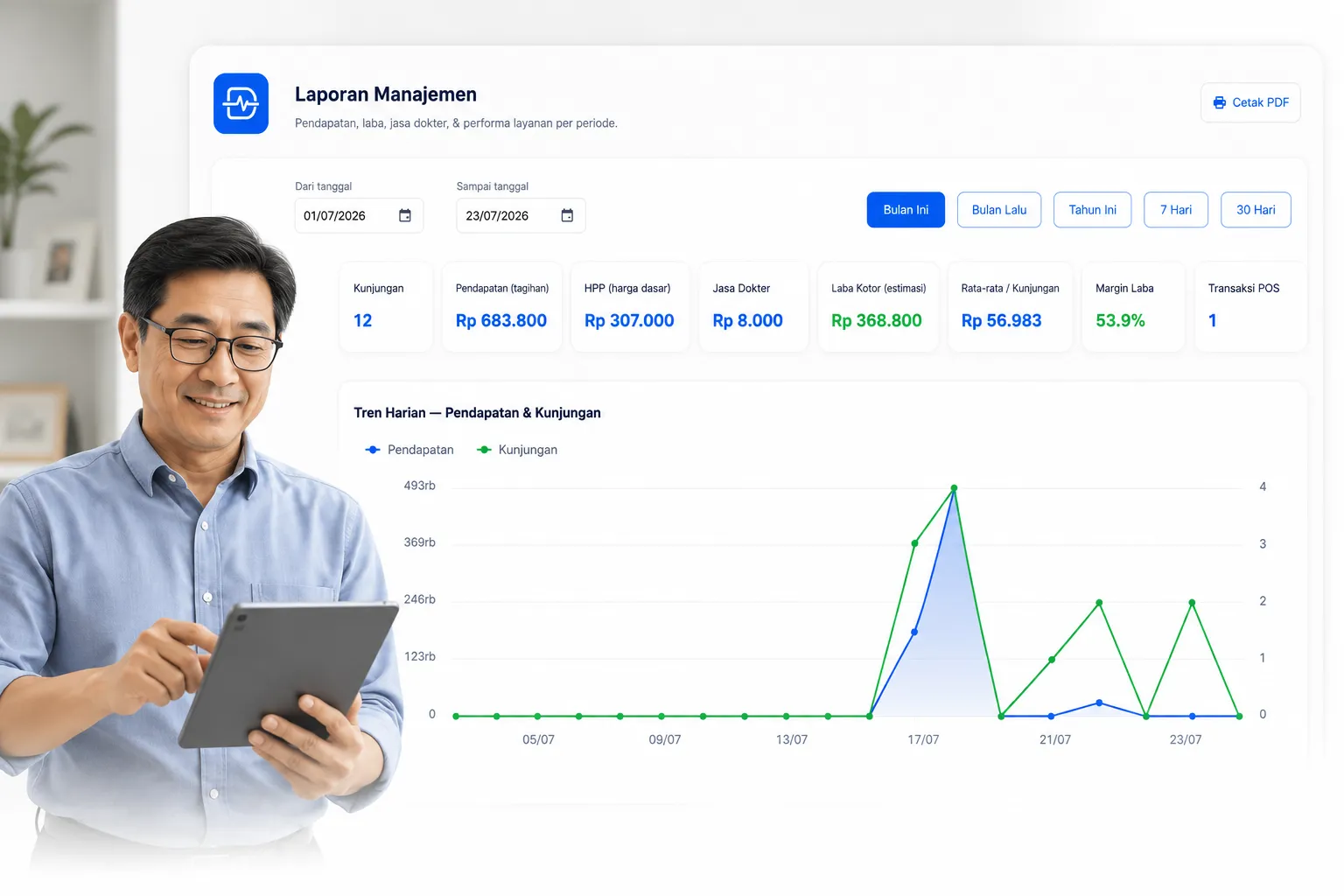Click the printer icon in Cetak PDF
This screenshot has height=896, width=1344.
click(1219, 102)
